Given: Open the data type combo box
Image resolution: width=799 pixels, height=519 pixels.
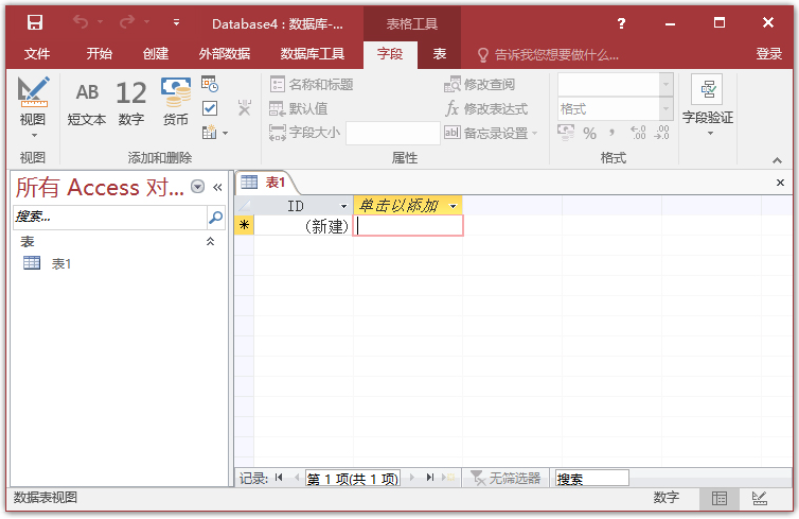Looking at the screenshot, I should click(616, 85).
